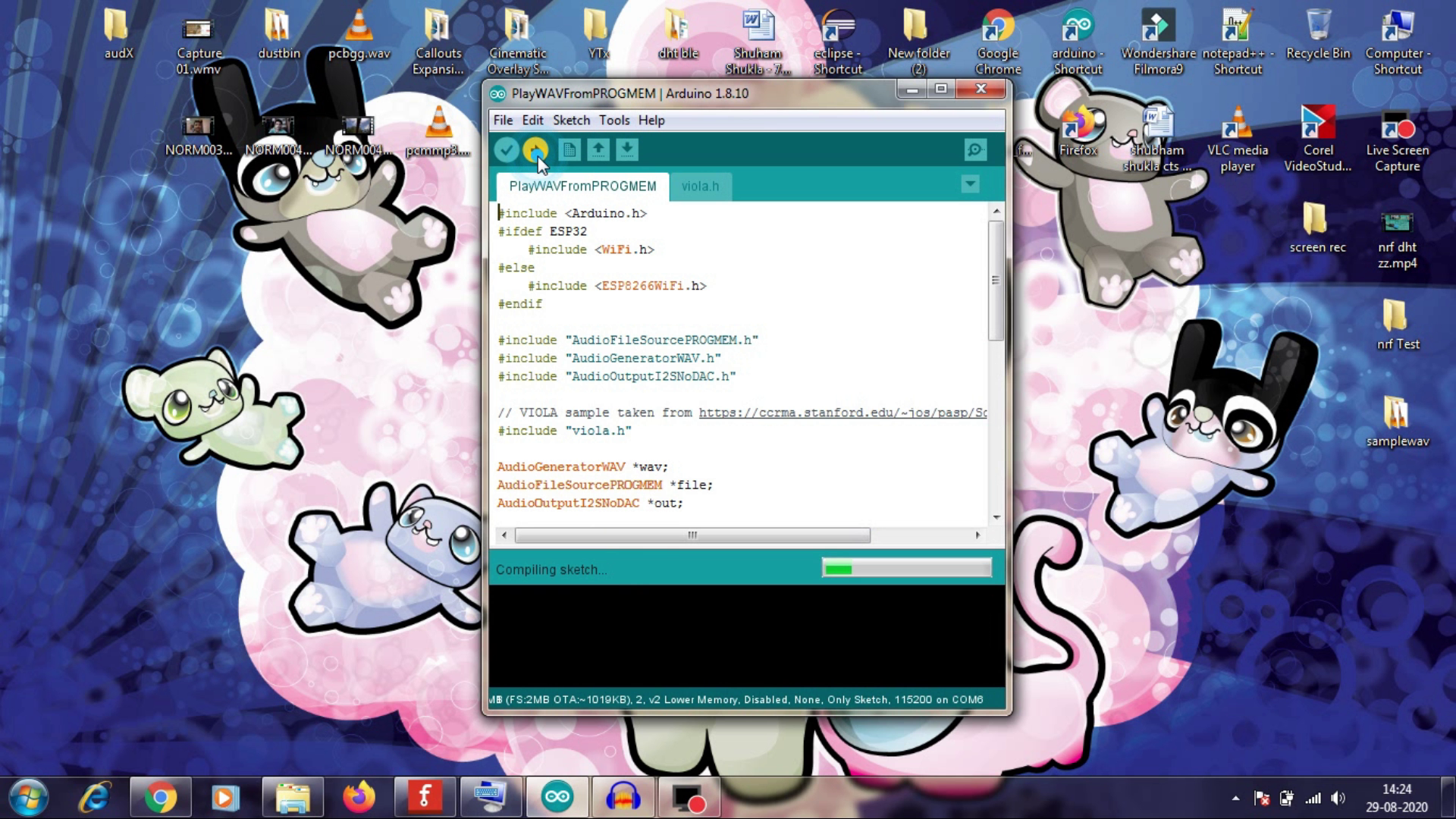Click the Upload arrow button in Arduino toolbar

click(x=535, y=150)
